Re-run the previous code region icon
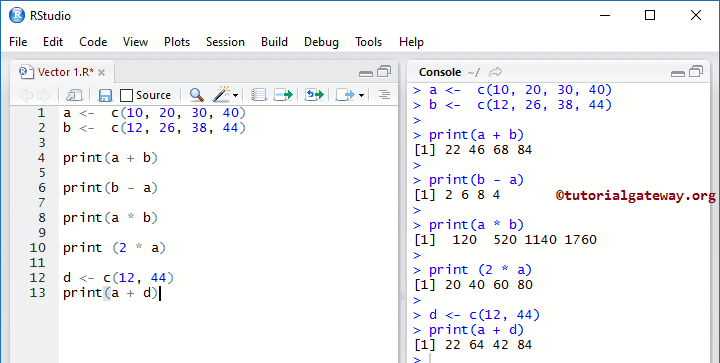This screenshot has height=363, width=720. click(315, 95)
